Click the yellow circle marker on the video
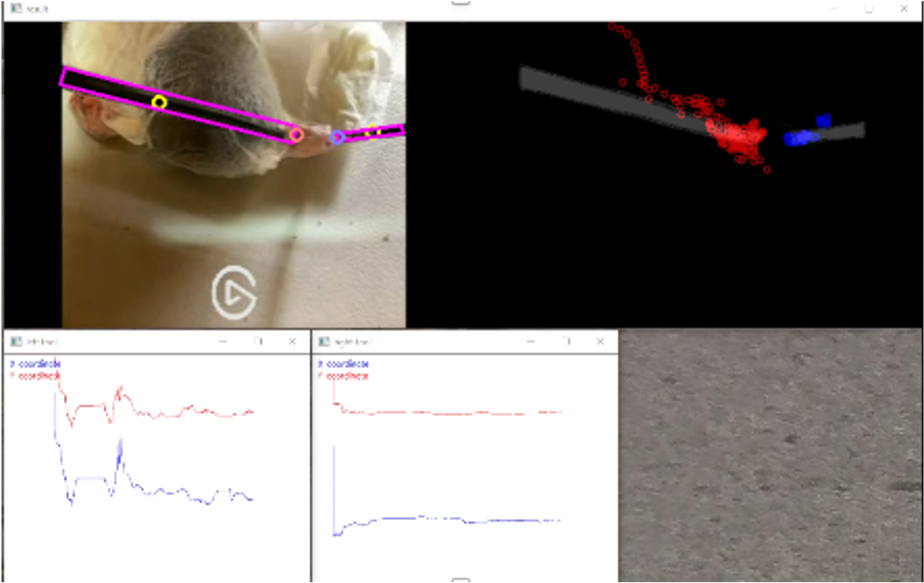Image resolution: width=924 pixels, height=583 pixels. (x=159, y=102)
